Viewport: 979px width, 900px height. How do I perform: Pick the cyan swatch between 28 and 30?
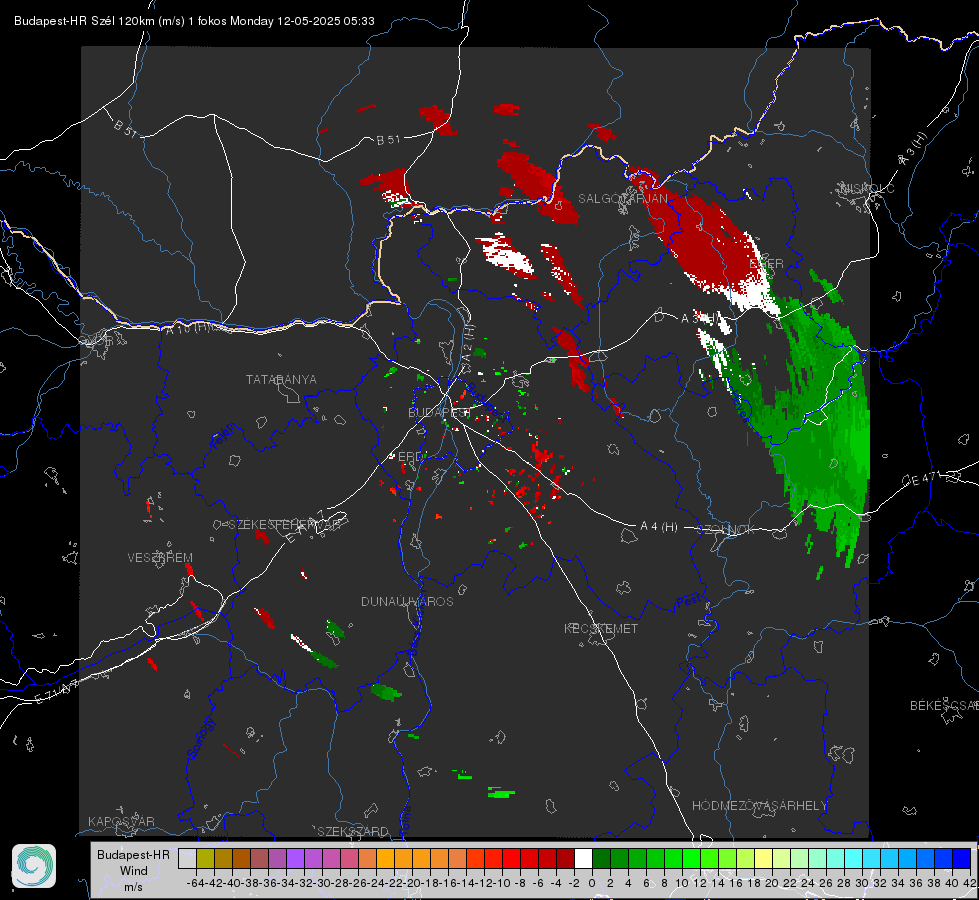[854, 858]
